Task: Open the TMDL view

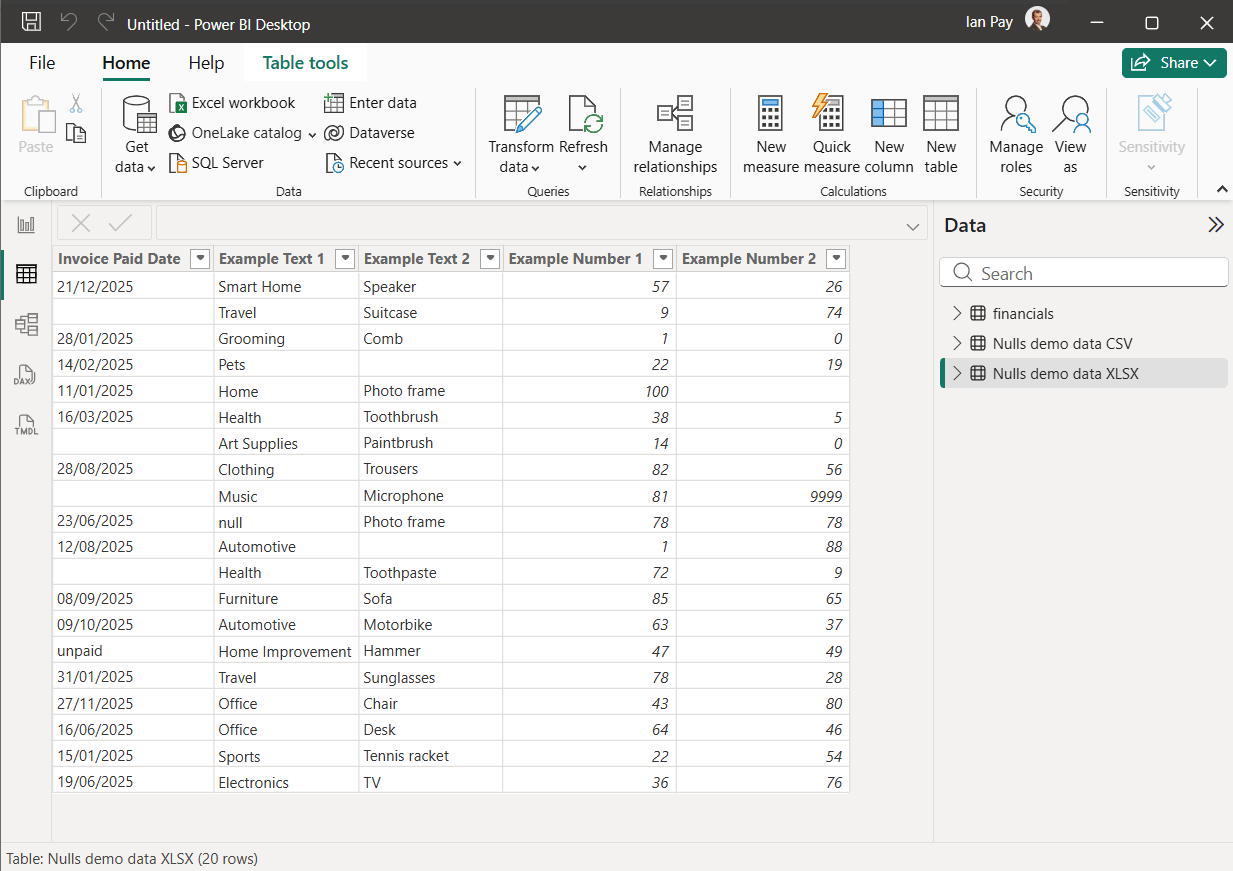Action: click(26, 424)
